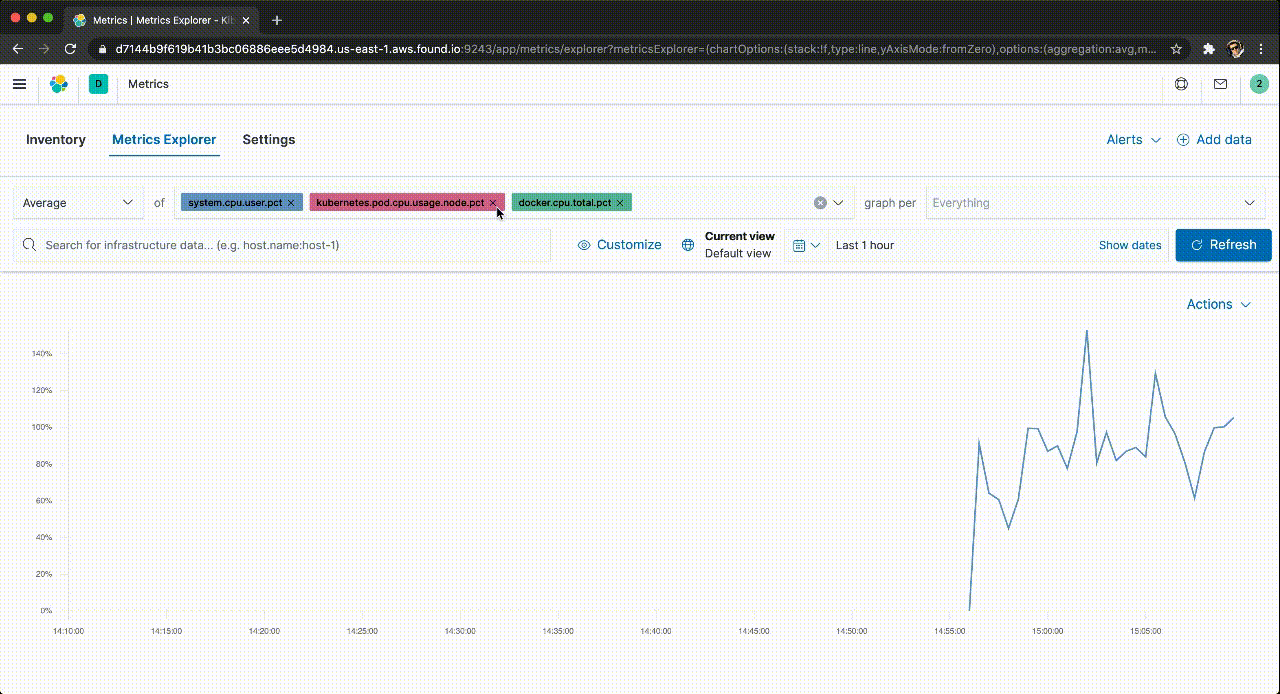Open the Actions dropdown above the chart
Screen dimensions: 1280x694
[1218, 304]
